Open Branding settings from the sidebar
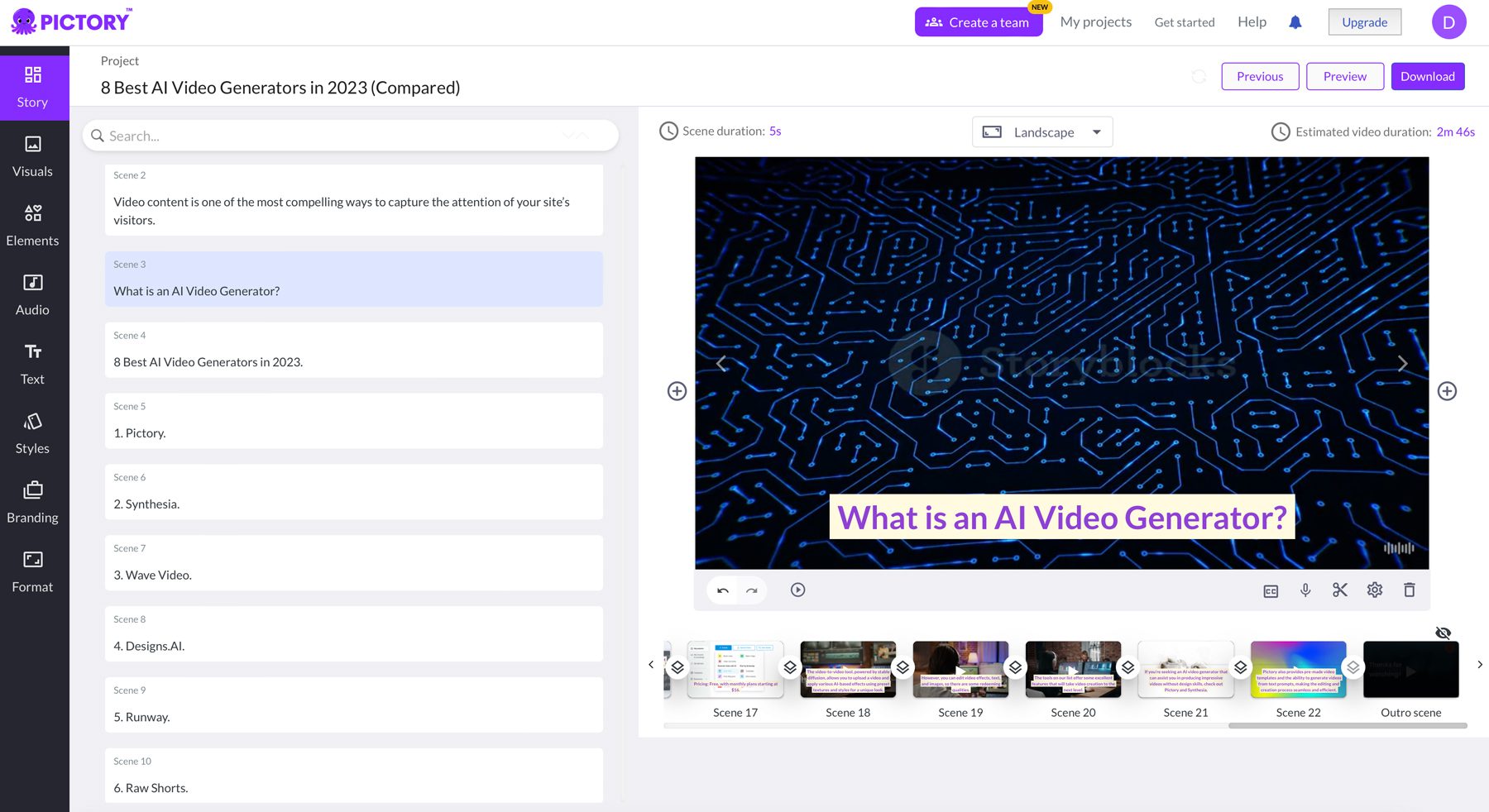This screenshot has height=812, width=1489. click(32, 501)
